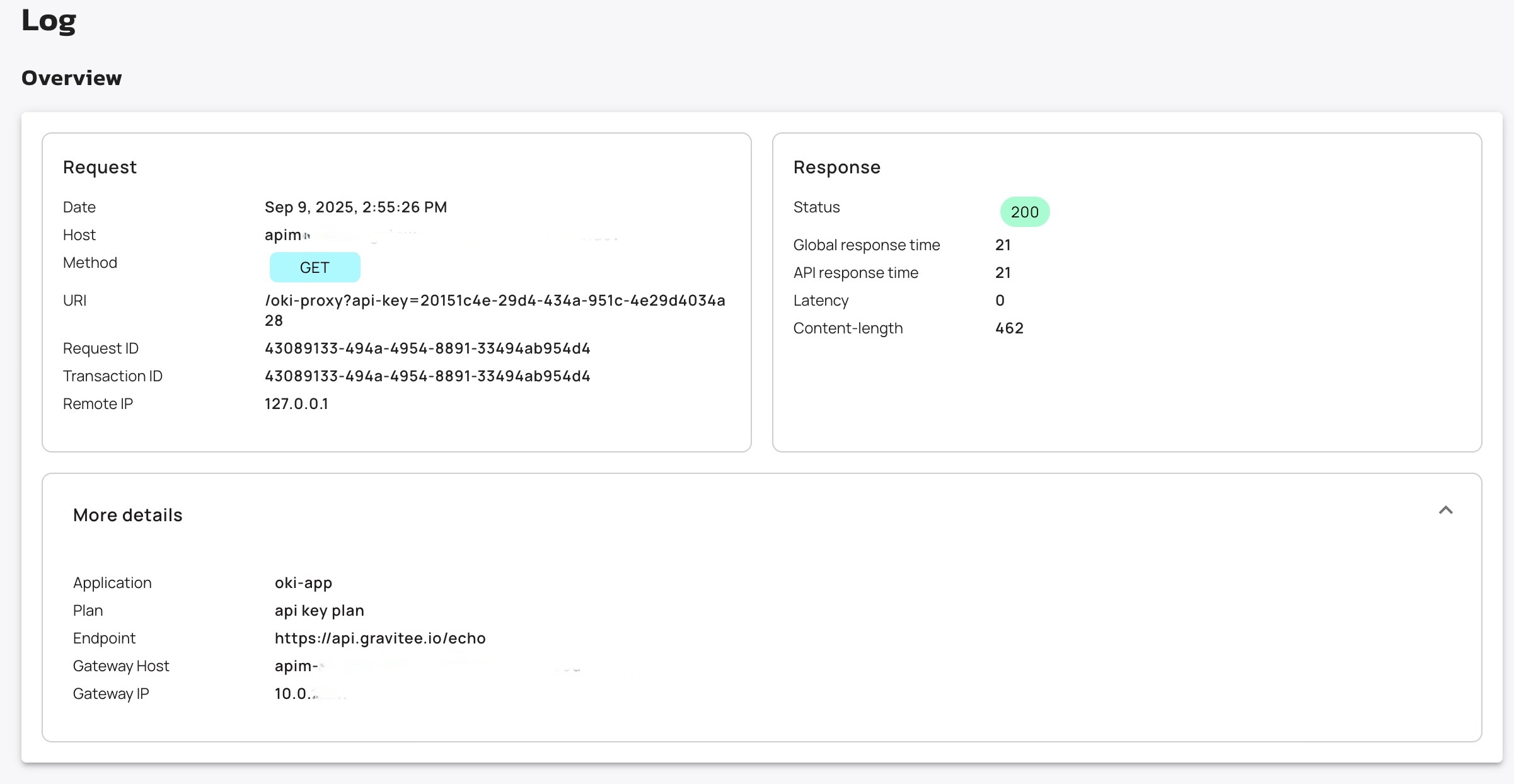The width and height of the screenshot is (1514, 784).
Task: Click the Content-length value 462
Action: (x=1009, y=328)
